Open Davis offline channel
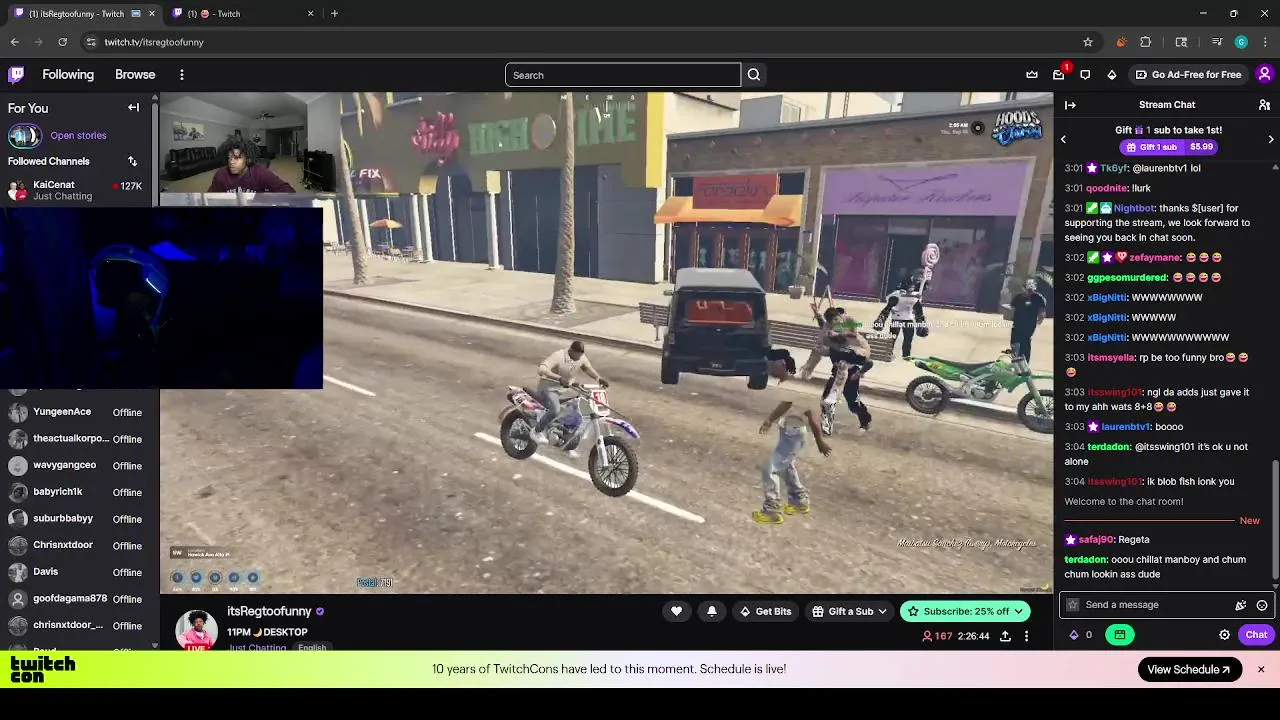The height and width of the screenshot is (720, 1280). tap(78, 572)
